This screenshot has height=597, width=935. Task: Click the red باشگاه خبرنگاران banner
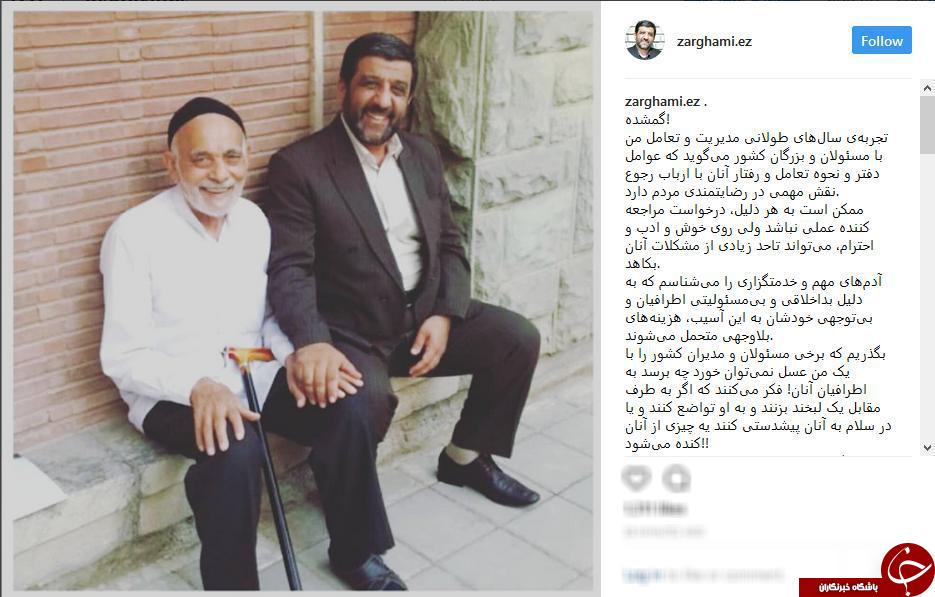click(841, 587)
